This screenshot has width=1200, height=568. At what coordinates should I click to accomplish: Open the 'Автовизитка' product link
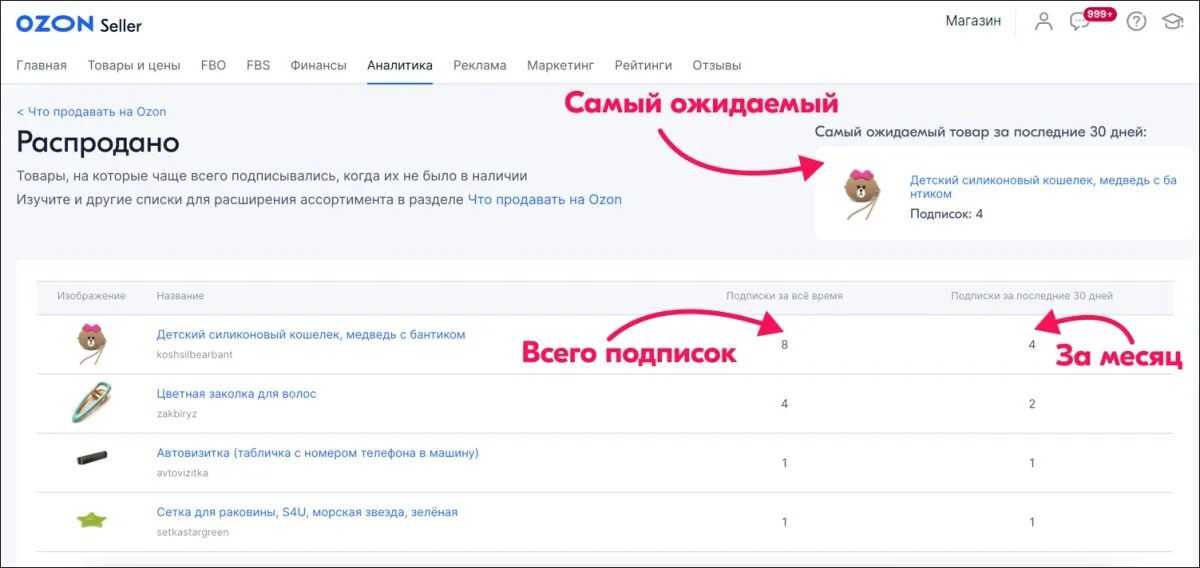pyautogui.click(x=318, y=452)
